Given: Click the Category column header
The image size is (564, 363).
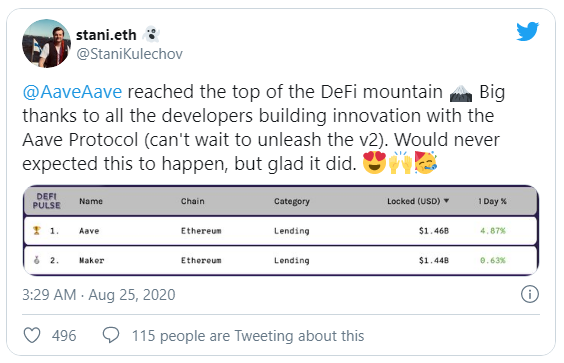Looking at the screenshot, I should 292,201.
